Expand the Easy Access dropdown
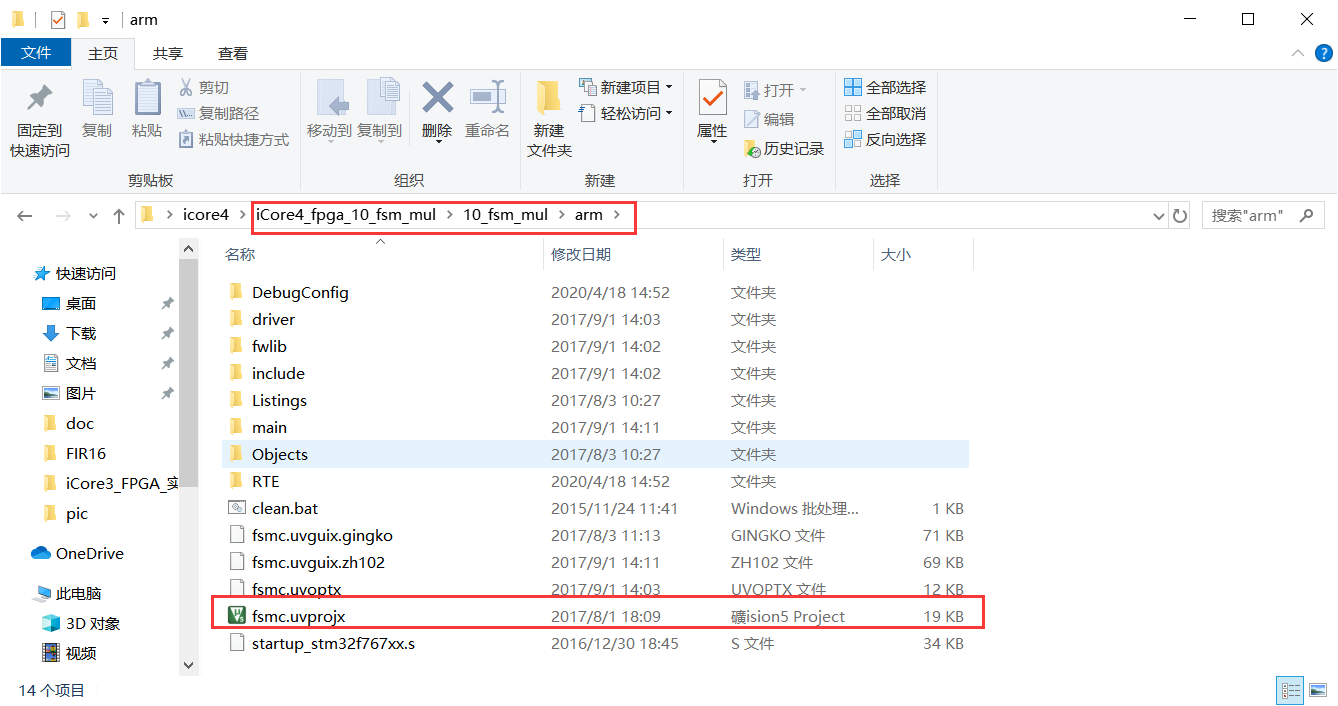 (668, 114)
